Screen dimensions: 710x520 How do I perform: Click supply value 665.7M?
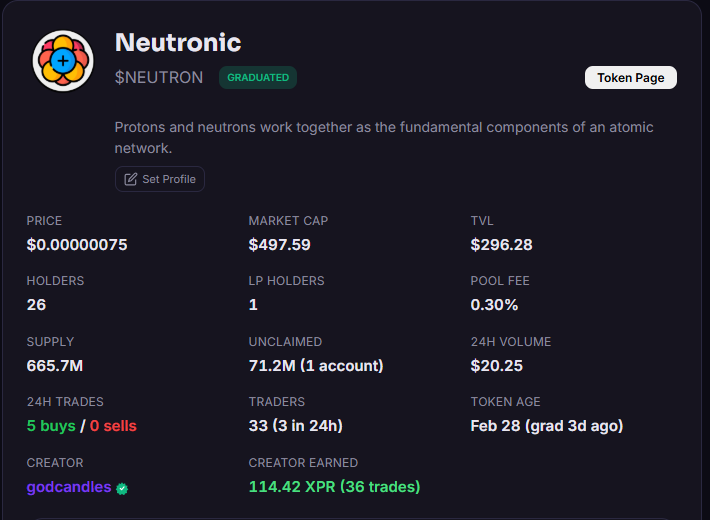click(x=55, y=366)
